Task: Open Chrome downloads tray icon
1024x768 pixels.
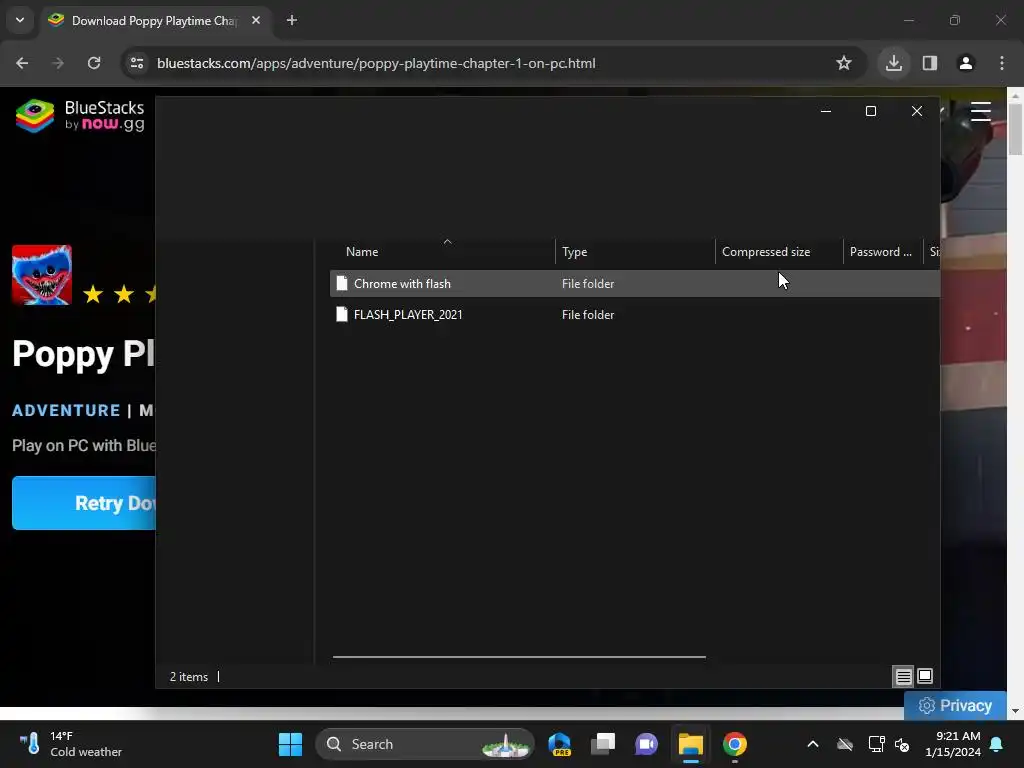Action: pyautogui.click(x=893, y=63)
